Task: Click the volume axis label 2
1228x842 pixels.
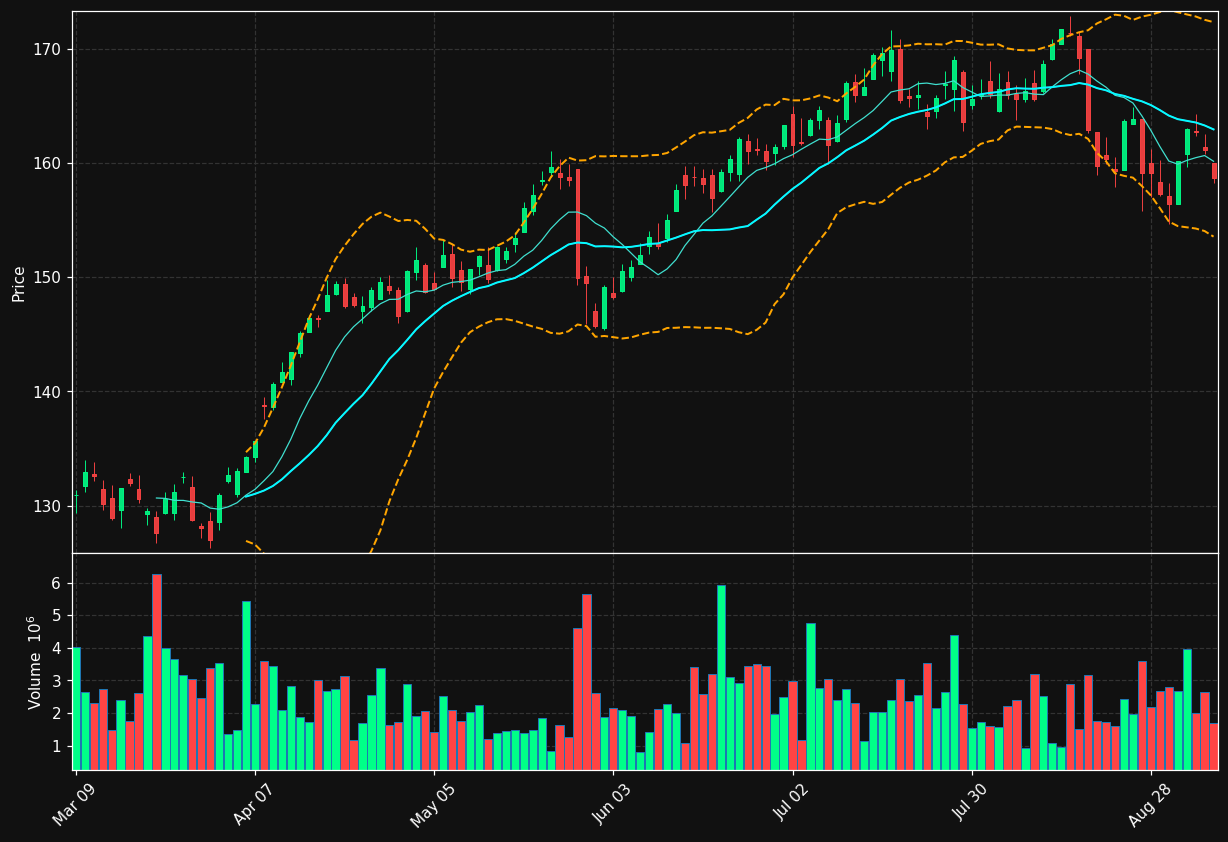Action: point(56,714)
